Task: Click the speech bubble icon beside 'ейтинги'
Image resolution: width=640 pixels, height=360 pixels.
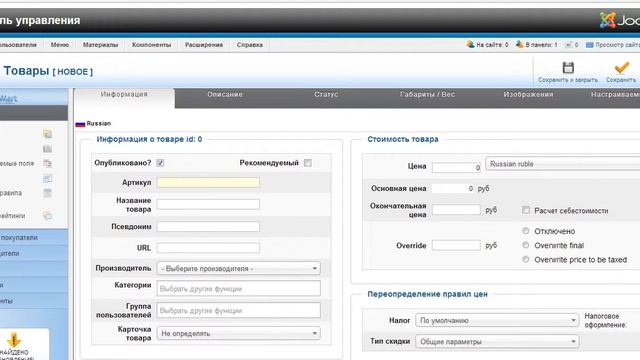Action: [47, 216]
